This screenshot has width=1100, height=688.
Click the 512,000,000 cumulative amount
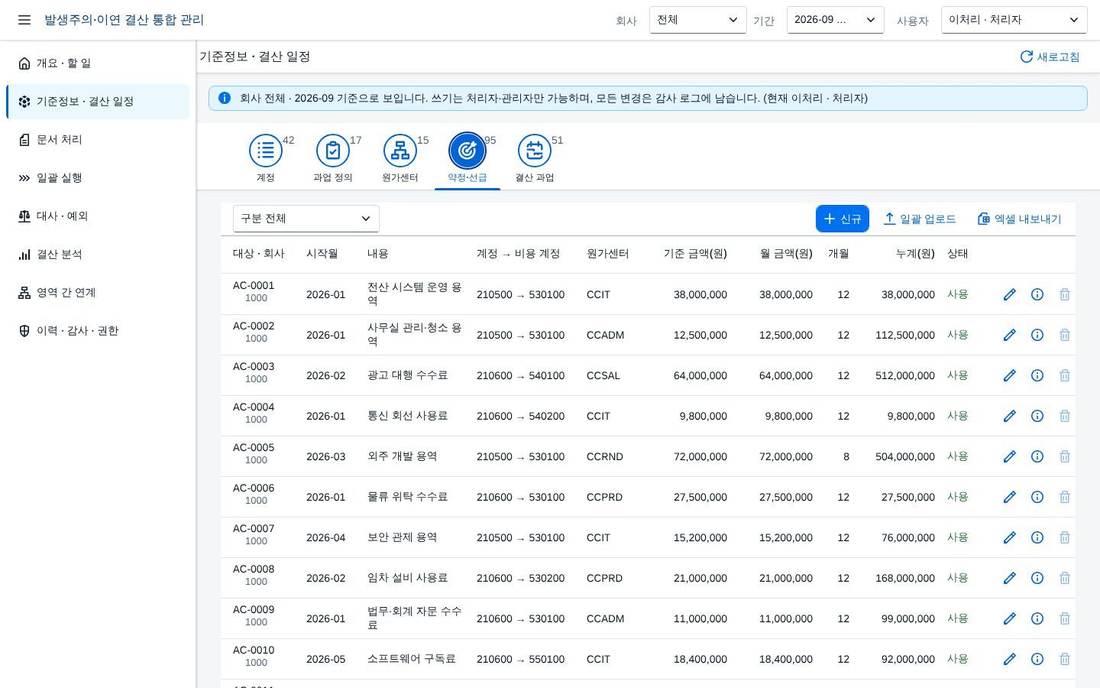pyautogui.click(x=905, y=375)
